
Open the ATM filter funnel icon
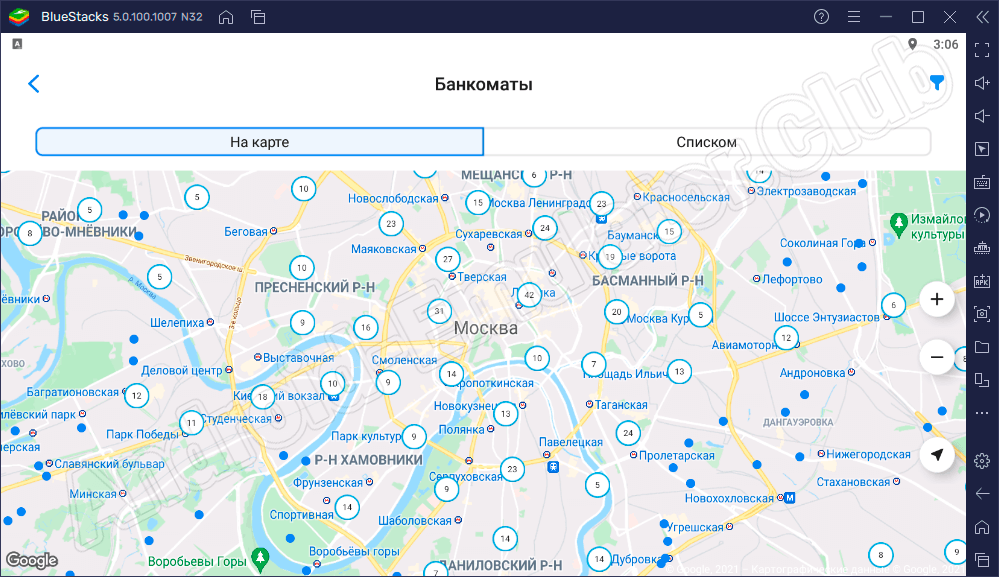(937, 83)
